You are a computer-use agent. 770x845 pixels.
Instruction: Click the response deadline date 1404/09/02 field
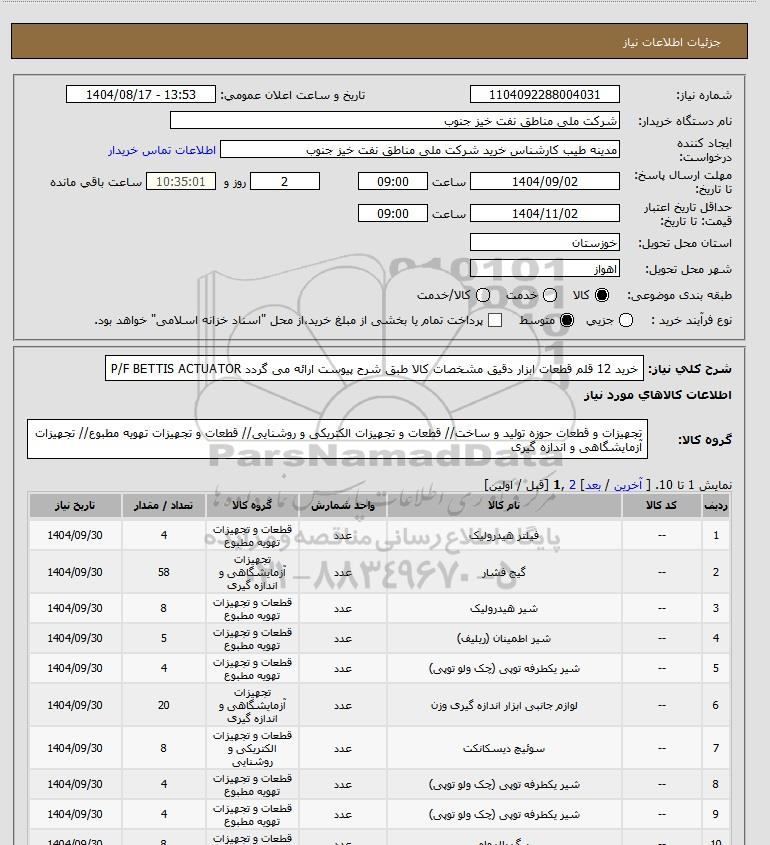click(x=544, y=181)
